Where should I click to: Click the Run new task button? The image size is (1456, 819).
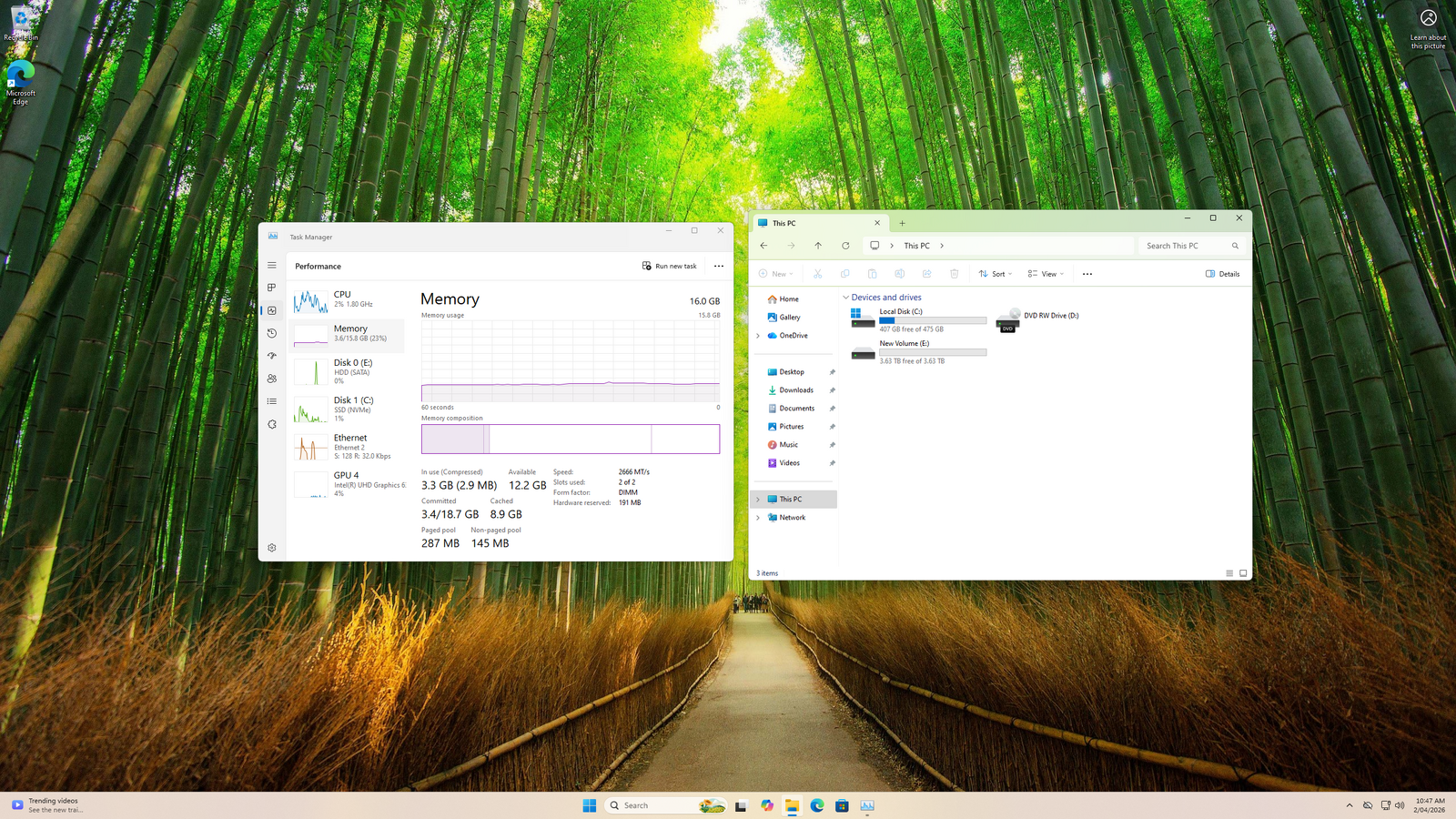[x=670, y=266]
